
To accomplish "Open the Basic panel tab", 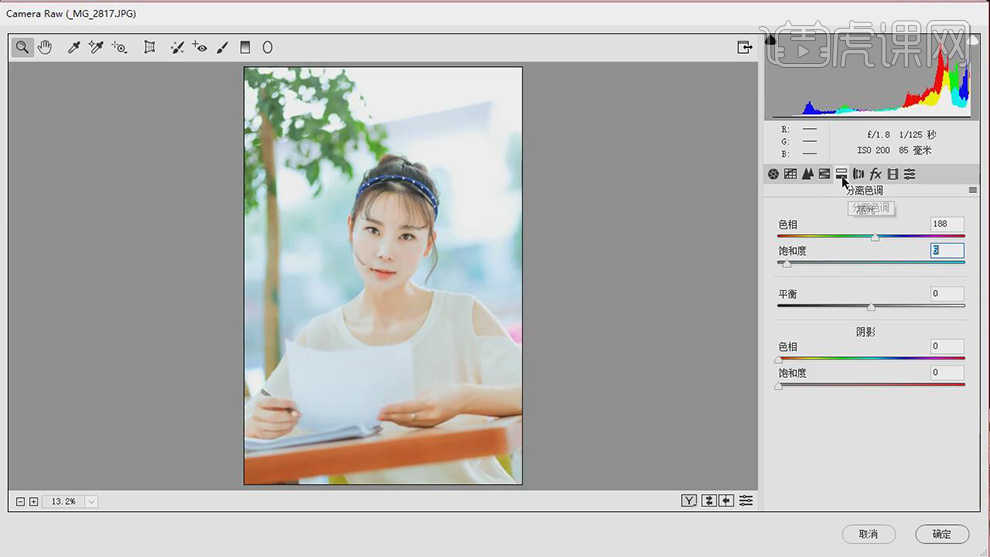I will pyautogui.click(x=773, y=174).
